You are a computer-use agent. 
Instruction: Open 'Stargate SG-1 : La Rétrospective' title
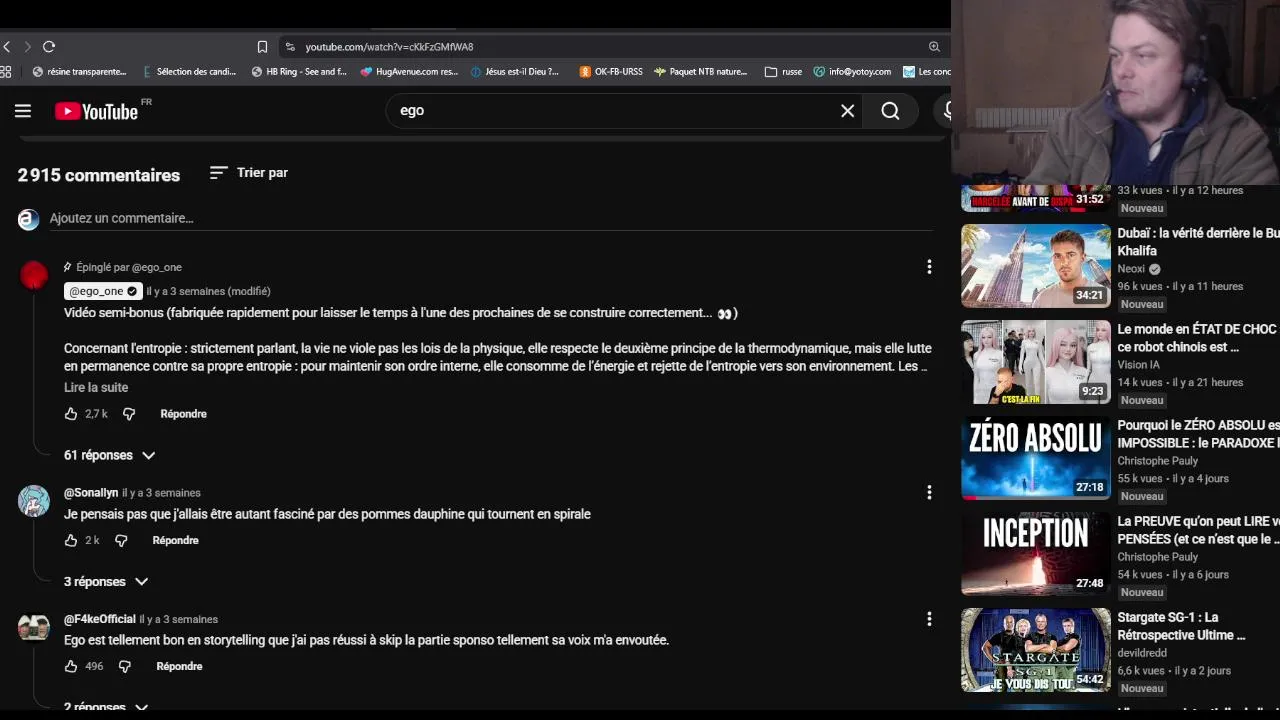pyautogui.click(x=1182, y=626)
